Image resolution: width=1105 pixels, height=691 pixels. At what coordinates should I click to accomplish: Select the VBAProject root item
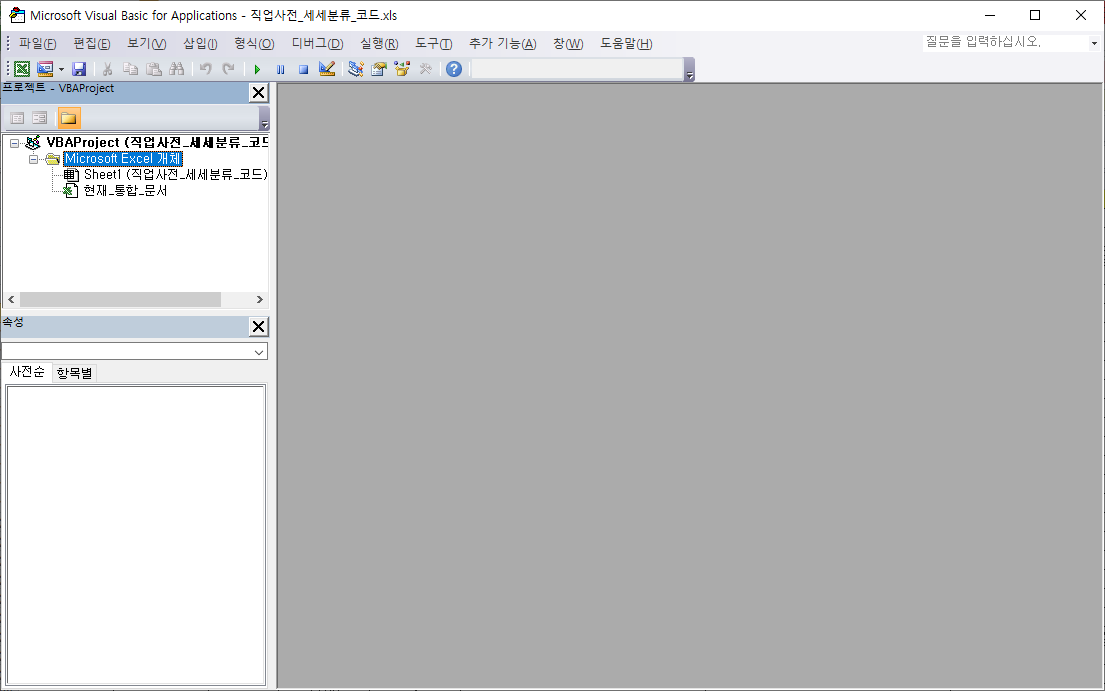(157, 142)
